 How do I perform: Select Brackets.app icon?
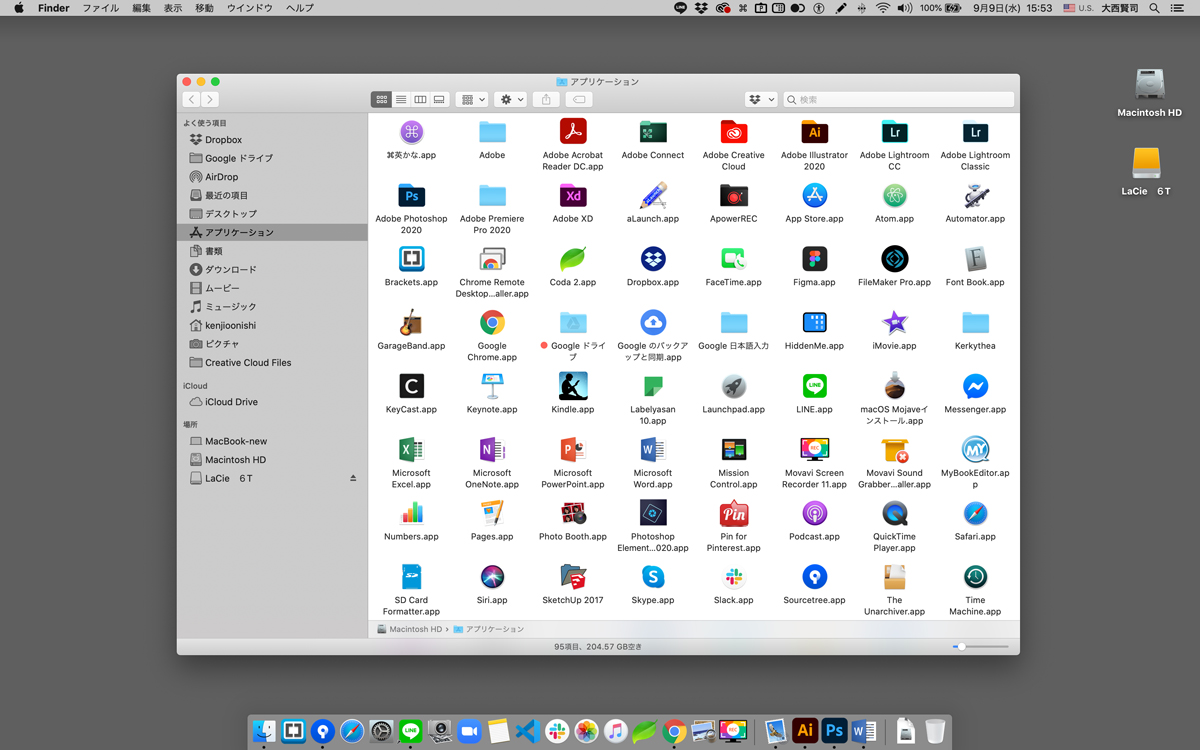coord(411,258)
